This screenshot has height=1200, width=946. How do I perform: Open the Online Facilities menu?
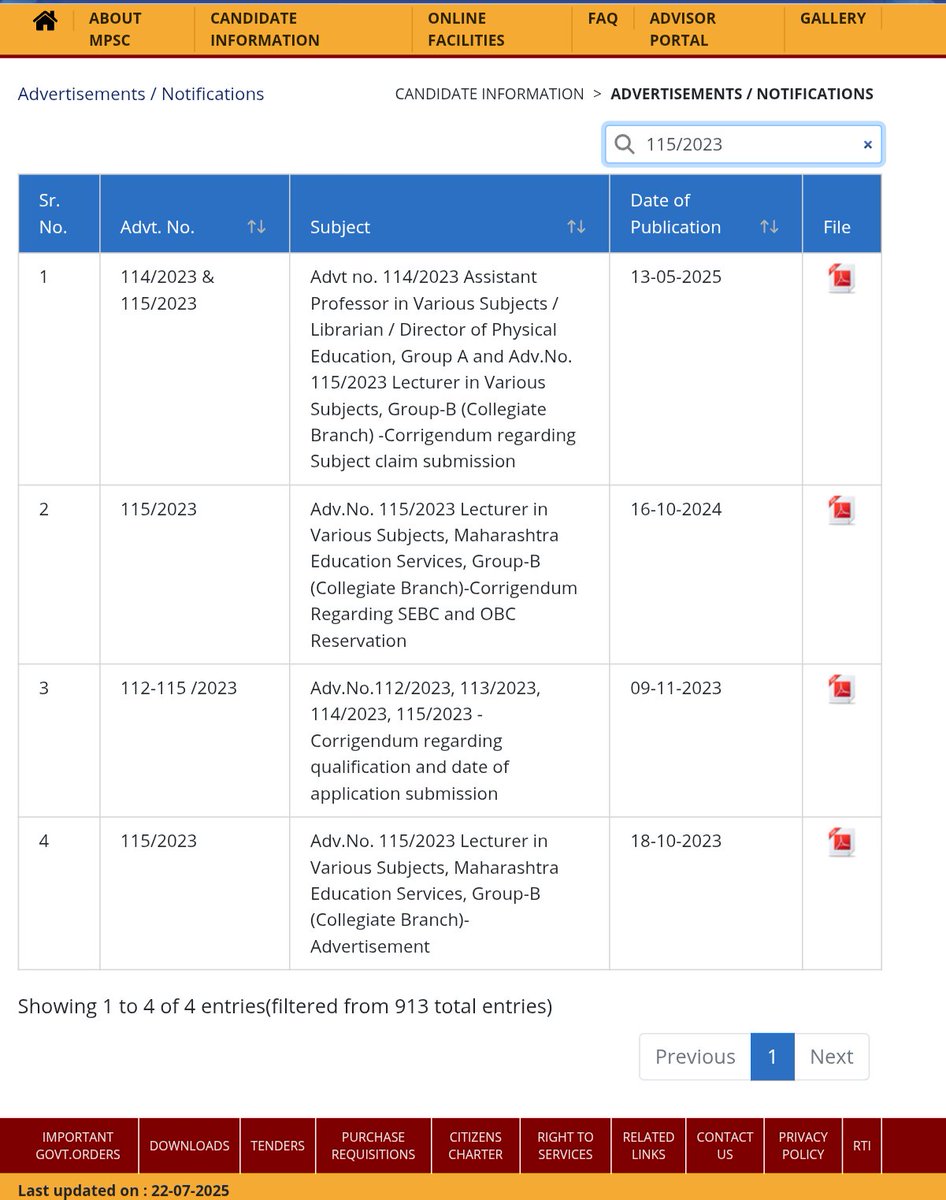coord(466,29)
